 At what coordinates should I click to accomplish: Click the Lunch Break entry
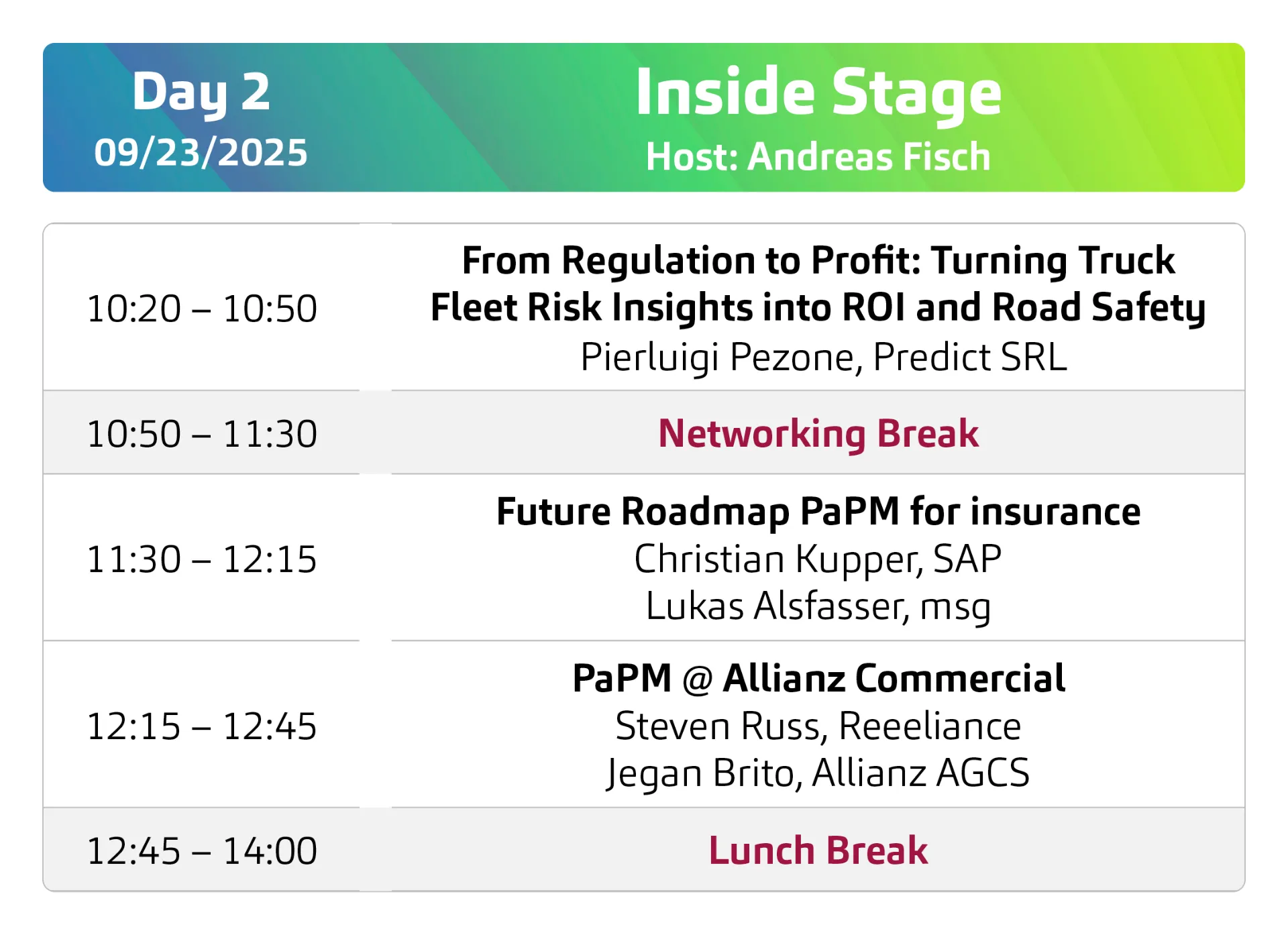pyautogui.click(x=818, y=850)
